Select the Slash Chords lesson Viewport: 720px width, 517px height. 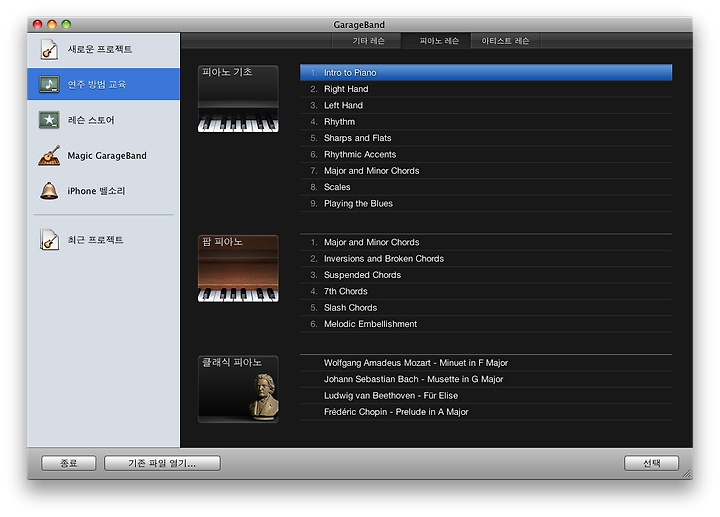(486, 308)
